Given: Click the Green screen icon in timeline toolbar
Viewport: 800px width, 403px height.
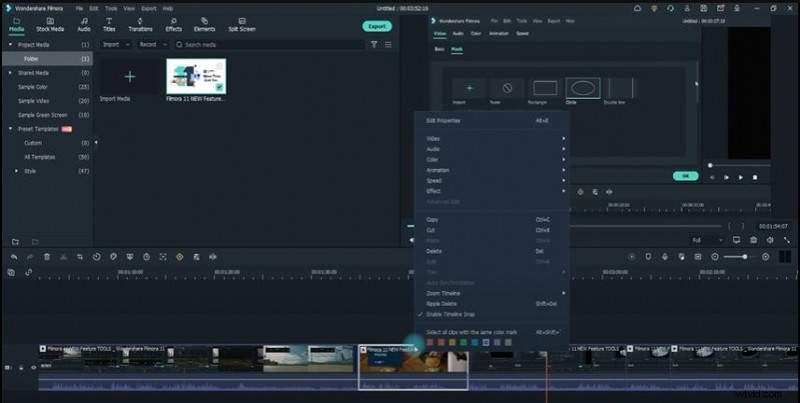Looking at the screenshot, I should (130, 257).
